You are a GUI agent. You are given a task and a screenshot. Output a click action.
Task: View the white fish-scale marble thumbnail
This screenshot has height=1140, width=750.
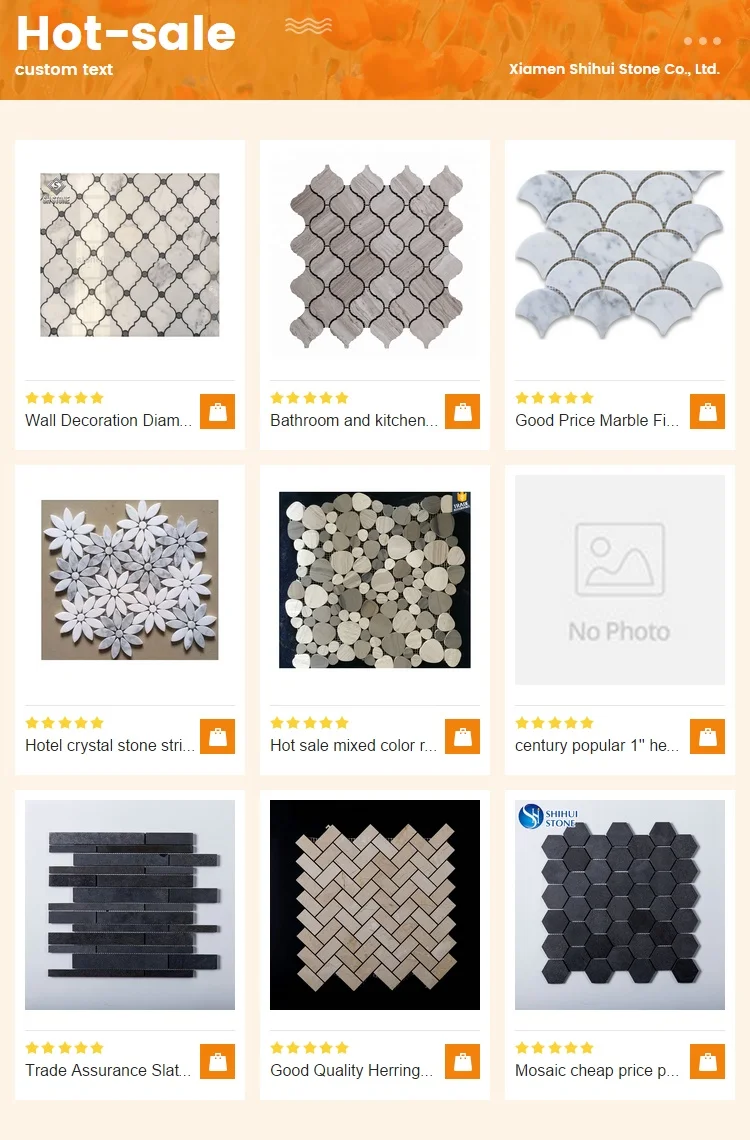tap(620, 255)
